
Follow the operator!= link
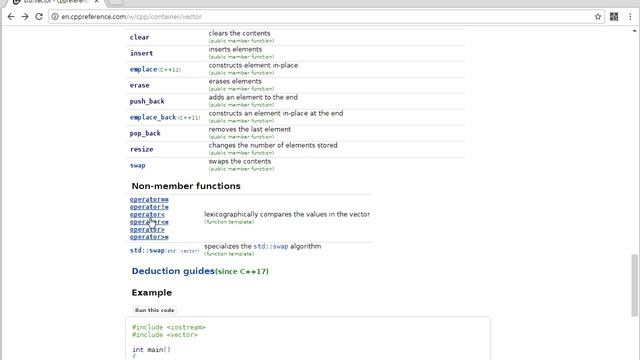[149, 207]
